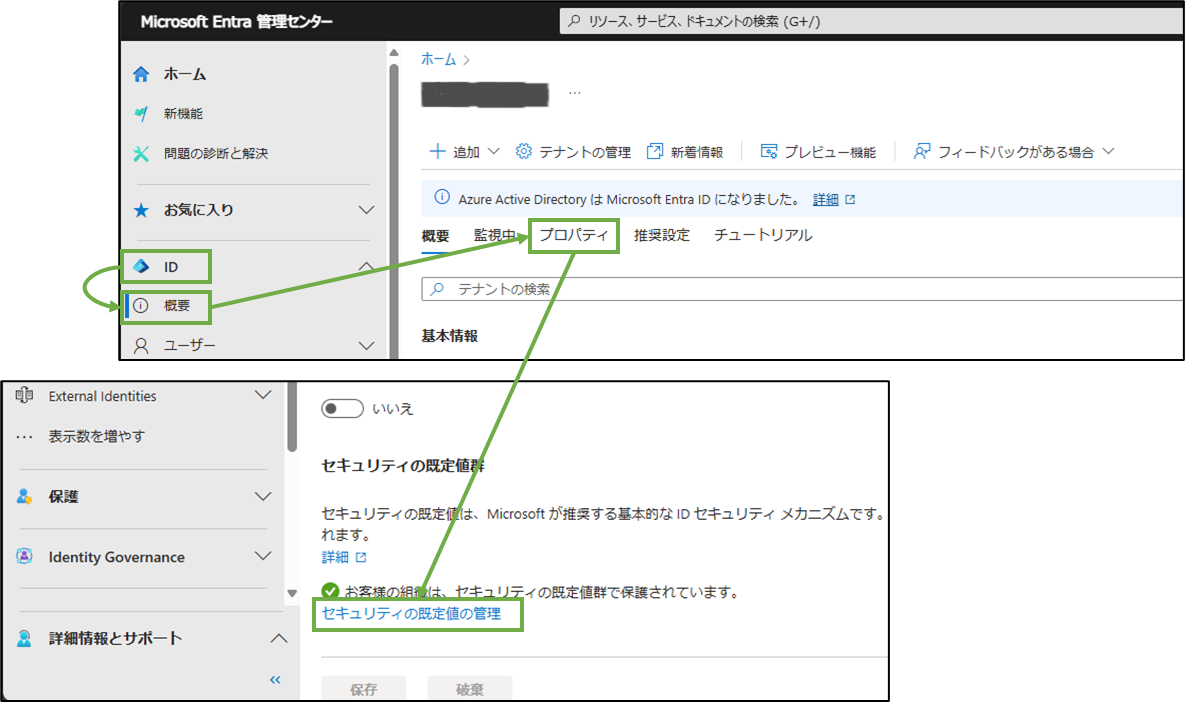Click the ID diamond icon
The image size is (1185, 702).
coord(141,267)
